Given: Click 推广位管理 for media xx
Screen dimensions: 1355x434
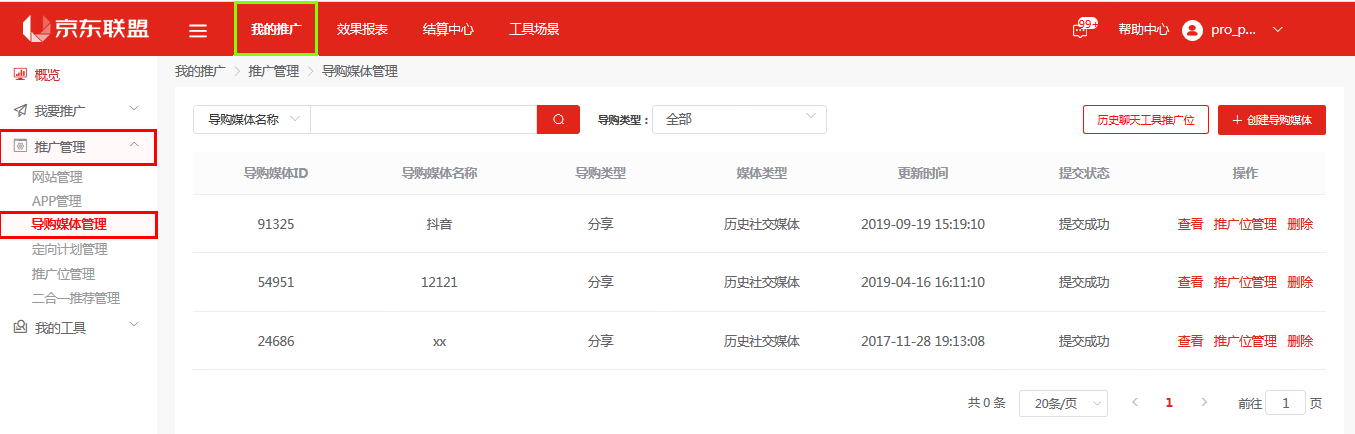Looking at the screenshot, I should tap(1245, 341).
